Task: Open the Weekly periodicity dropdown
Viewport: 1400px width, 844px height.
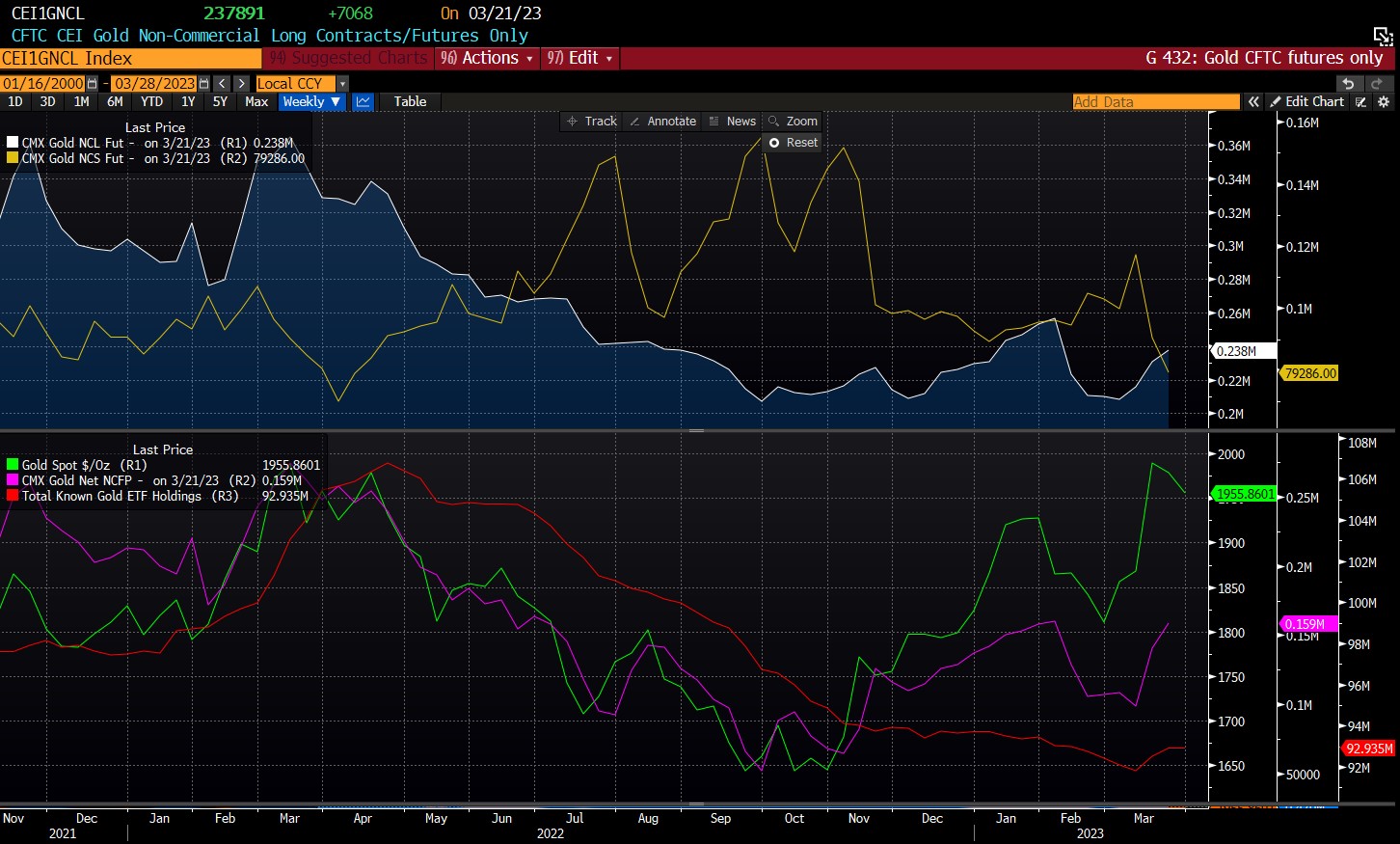Action: point(311,101)
